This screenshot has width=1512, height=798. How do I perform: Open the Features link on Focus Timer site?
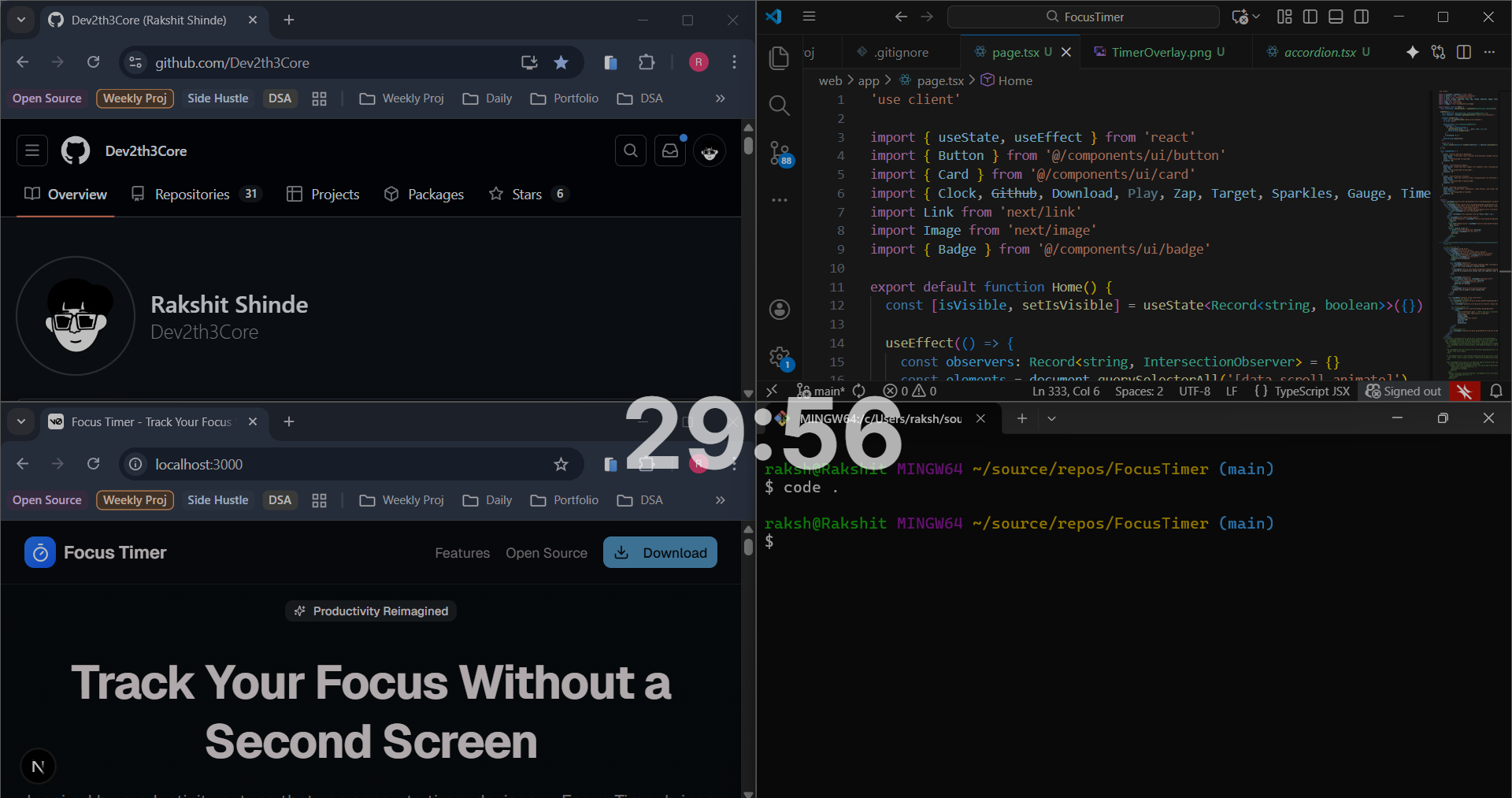click(x=462, y=552)
